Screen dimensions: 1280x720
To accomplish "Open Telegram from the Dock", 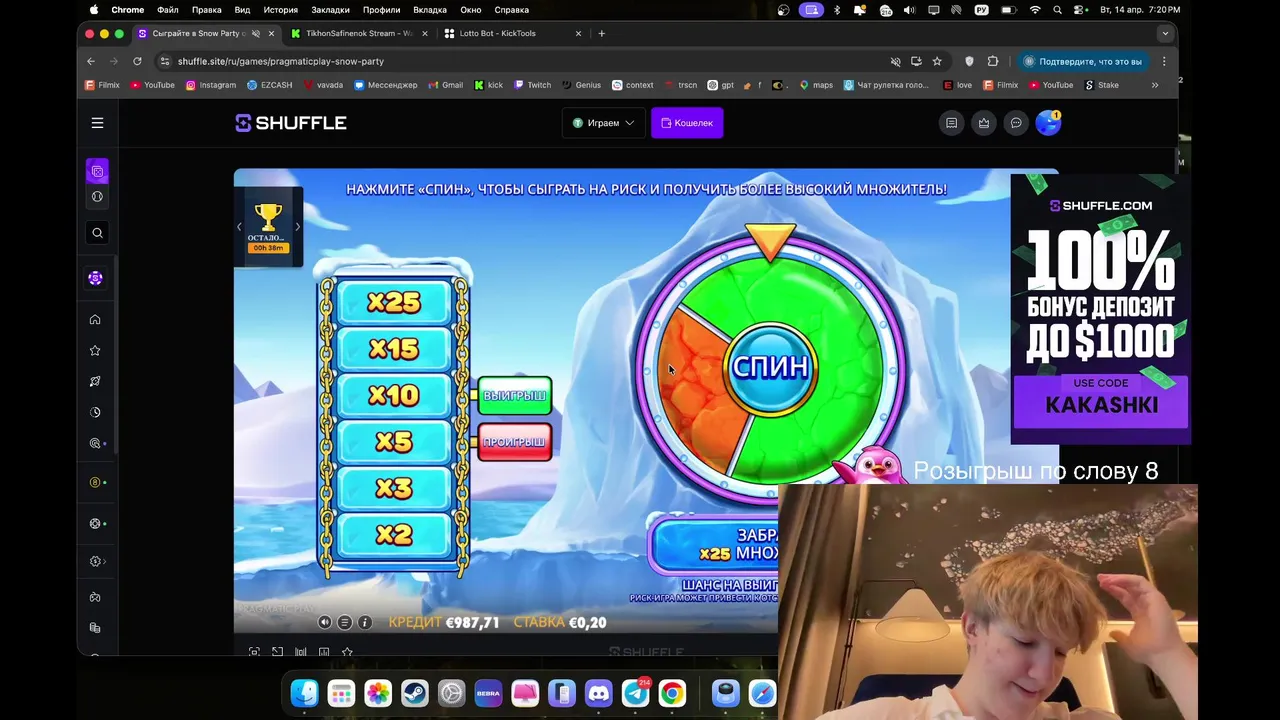I will pos(636,693).
